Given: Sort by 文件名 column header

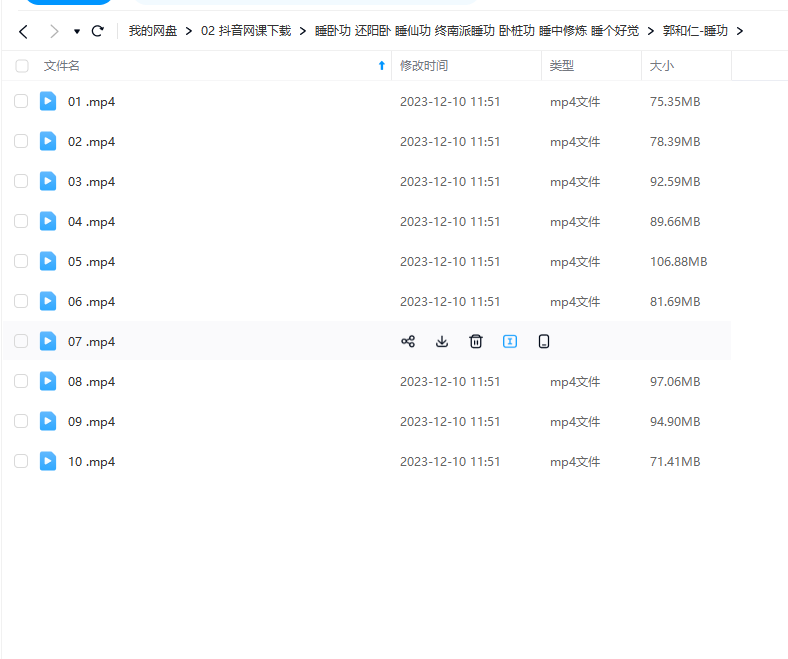Looking at the screenshot, I should [x=61, y=66].
